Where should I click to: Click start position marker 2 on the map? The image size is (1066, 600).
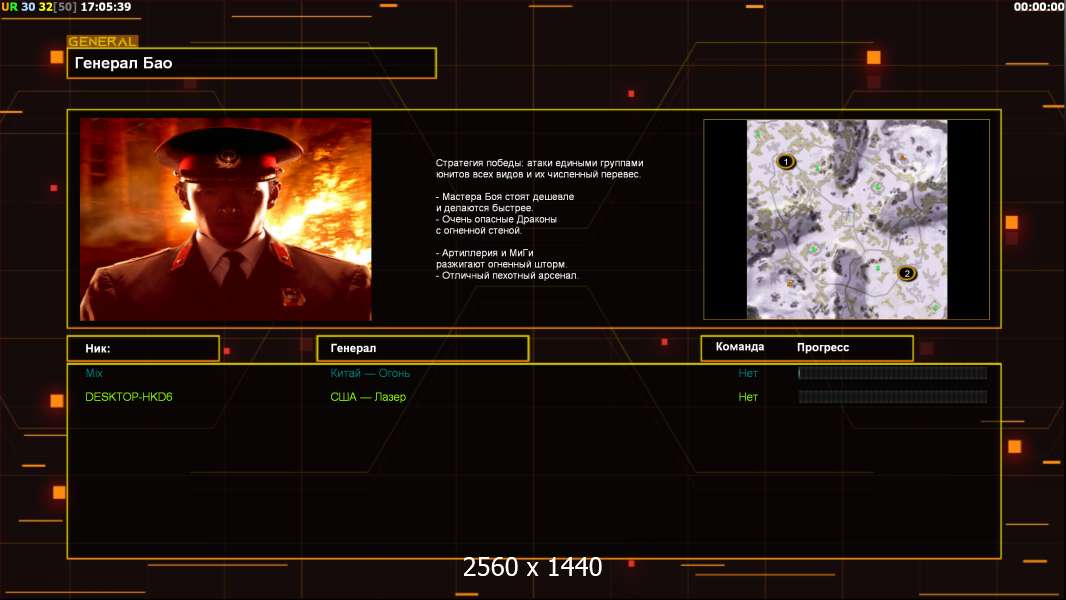coord(907,273)
